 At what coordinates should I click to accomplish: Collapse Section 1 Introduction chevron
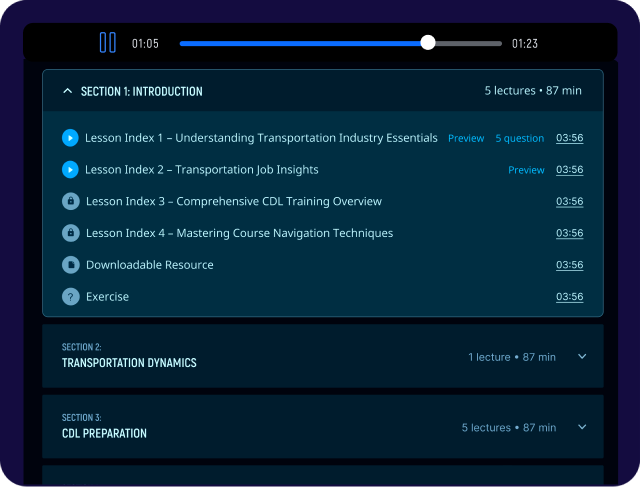pos(67,91)
